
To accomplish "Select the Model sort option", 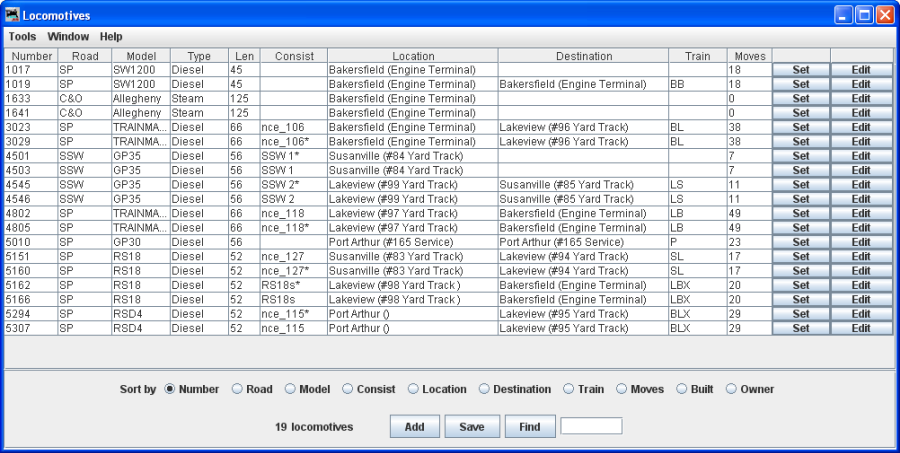I will [291, 389].
